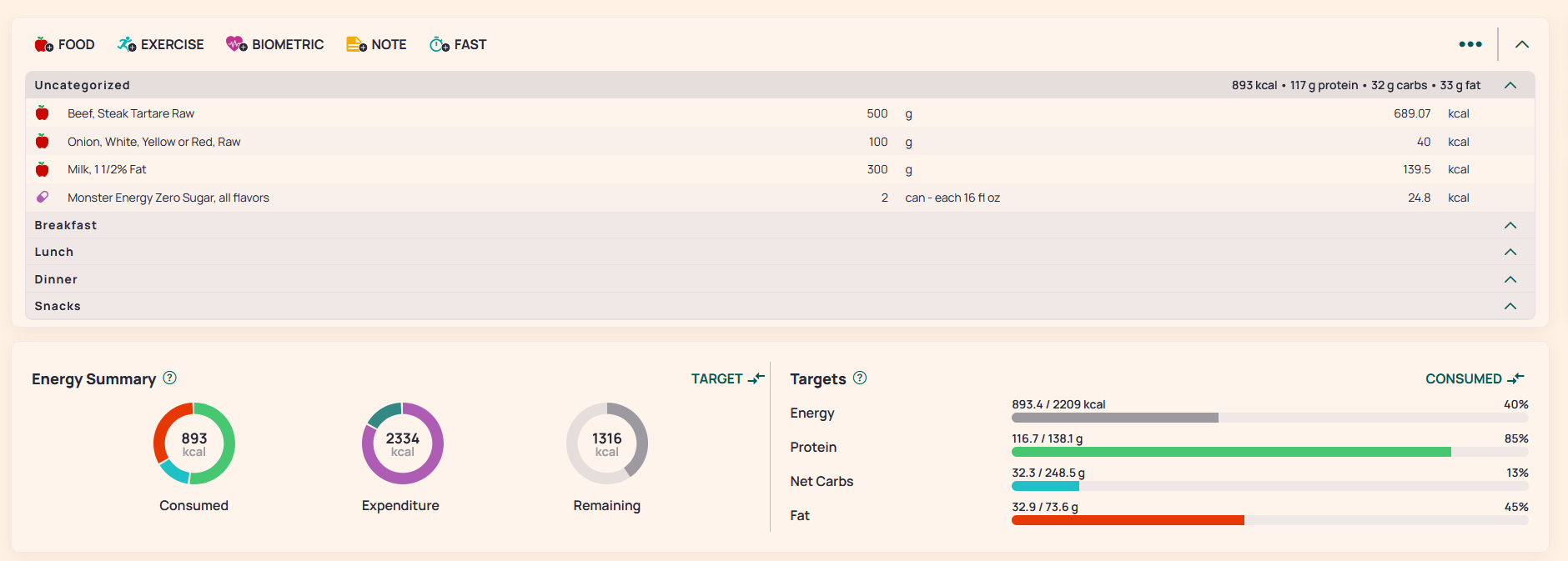Open the three-dots more options menu
The width and height of the screenshot is (1568, 561).
point(1470,44)
